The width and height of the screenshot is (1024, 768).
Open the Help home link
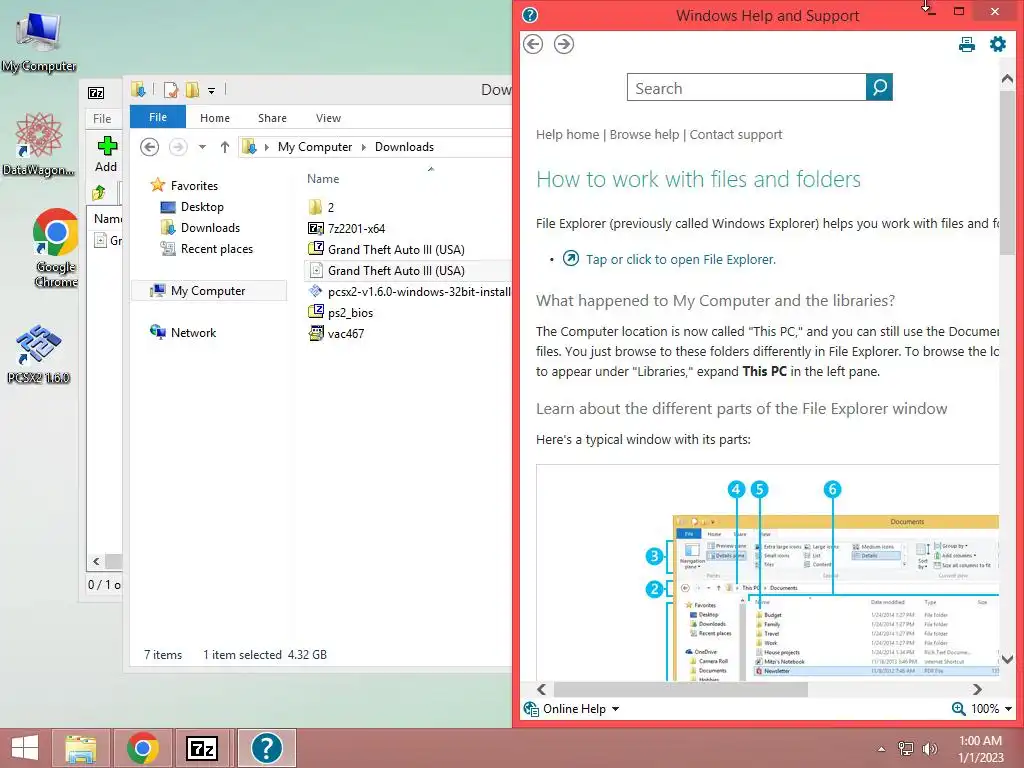[x=568, y=135]
